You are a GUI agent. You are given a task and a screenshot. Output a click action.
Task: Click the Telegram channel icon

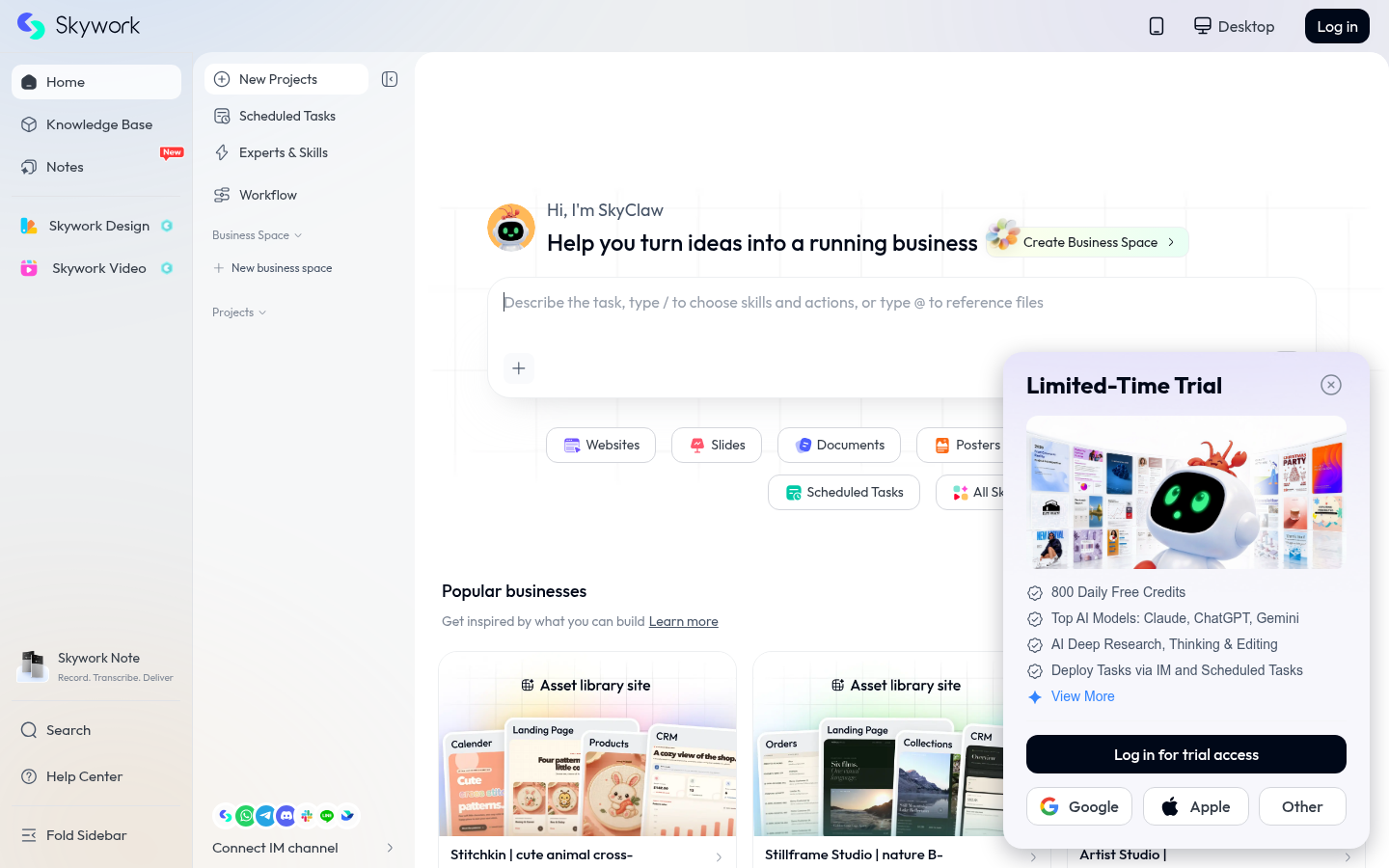click(x=266, y=816)
